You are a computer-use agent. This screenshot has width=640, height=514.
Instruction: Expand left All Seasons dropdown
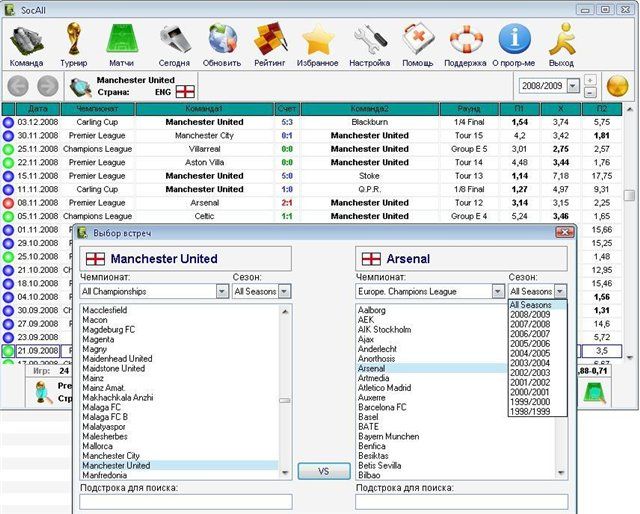pyautogui.click(x=284, y=291)
